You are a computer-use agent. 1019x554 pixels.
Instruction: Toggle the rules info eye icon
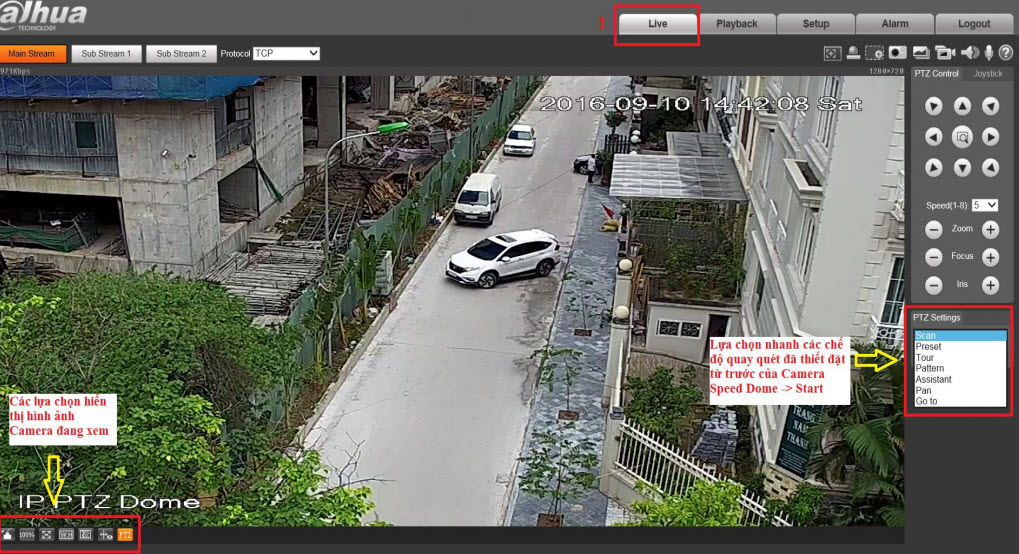[105, 534]
